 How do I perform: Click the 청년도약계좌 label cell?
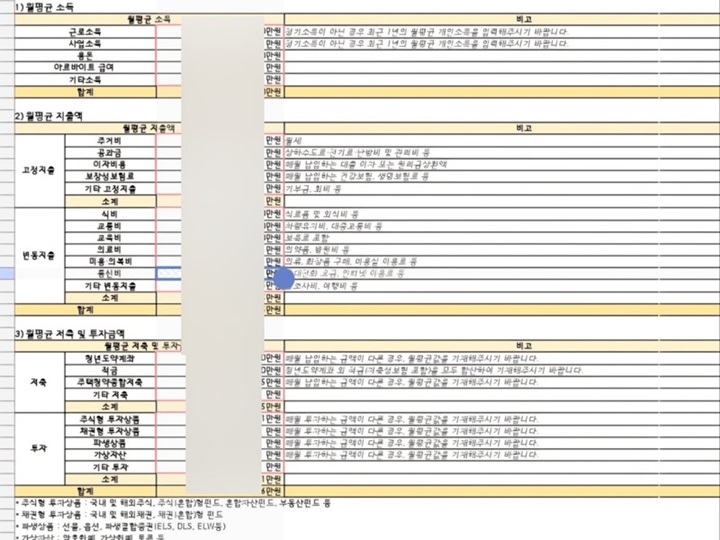pyautogui.click(x=110, y=358)
